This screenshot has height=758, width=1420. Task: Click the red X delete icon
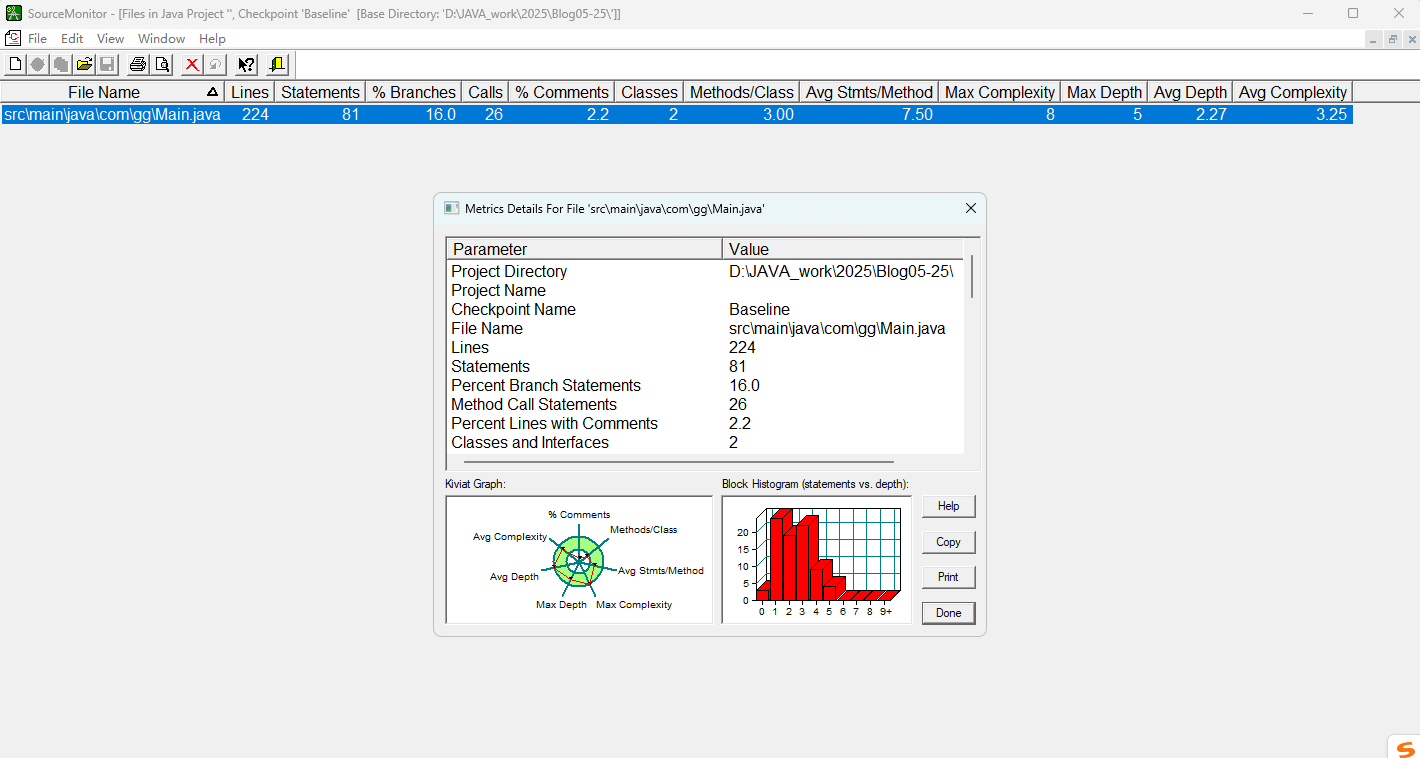click(x=192, y=65)
